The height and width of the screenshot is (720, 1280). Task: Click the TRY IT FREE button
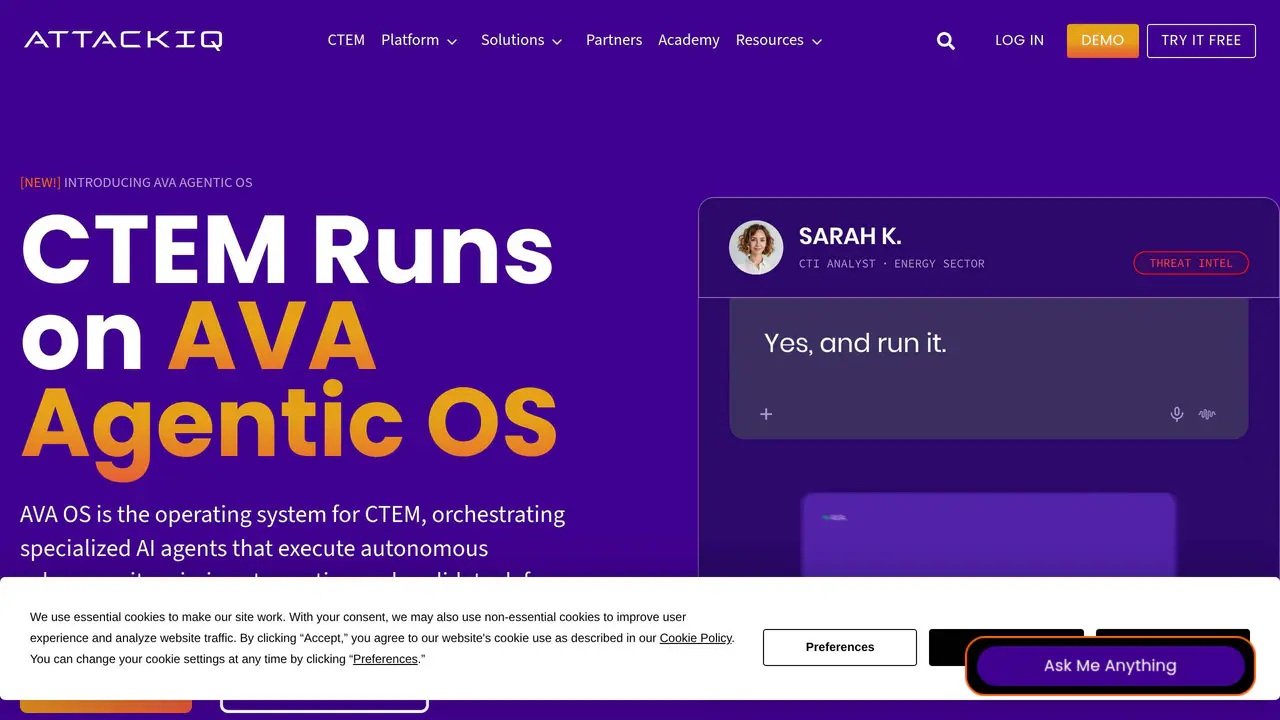coord(1201,40)
